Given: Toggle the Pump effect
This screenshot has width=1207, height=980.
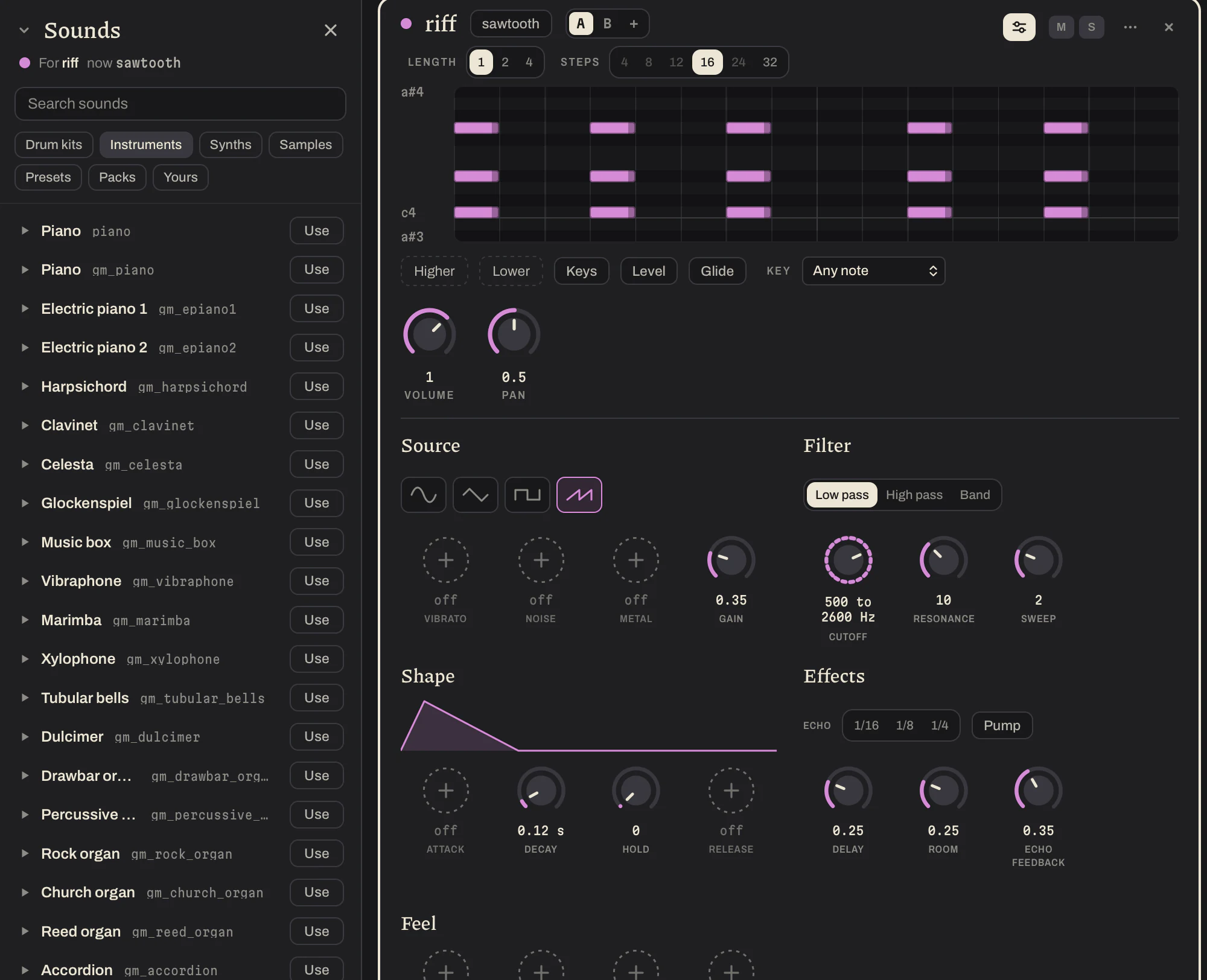Looking at the screenshot, I should pyautogui.click(x=1002, y=725).
